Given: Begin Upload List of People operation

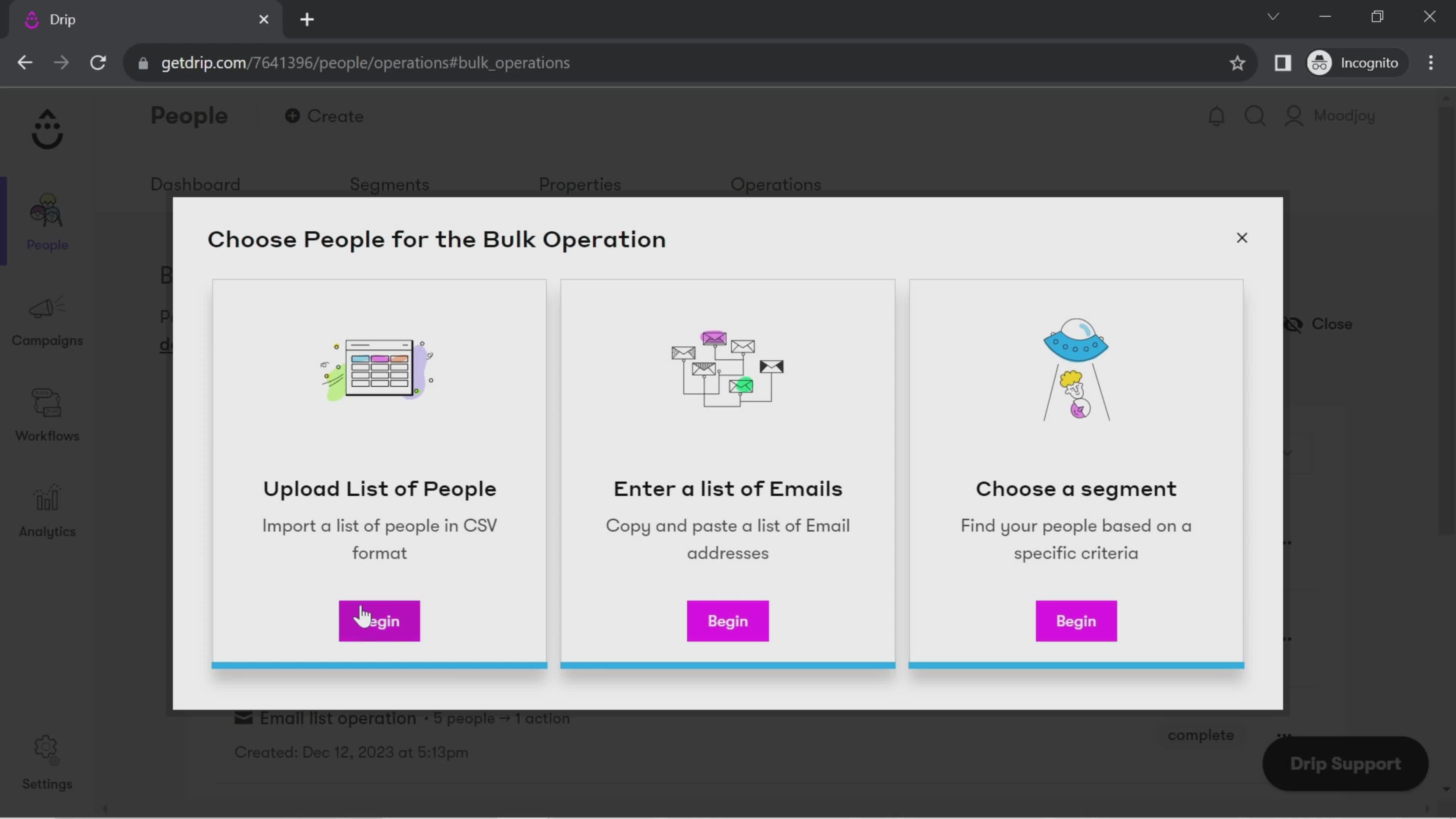Looking at the screenshot, I should pos(379,620).
